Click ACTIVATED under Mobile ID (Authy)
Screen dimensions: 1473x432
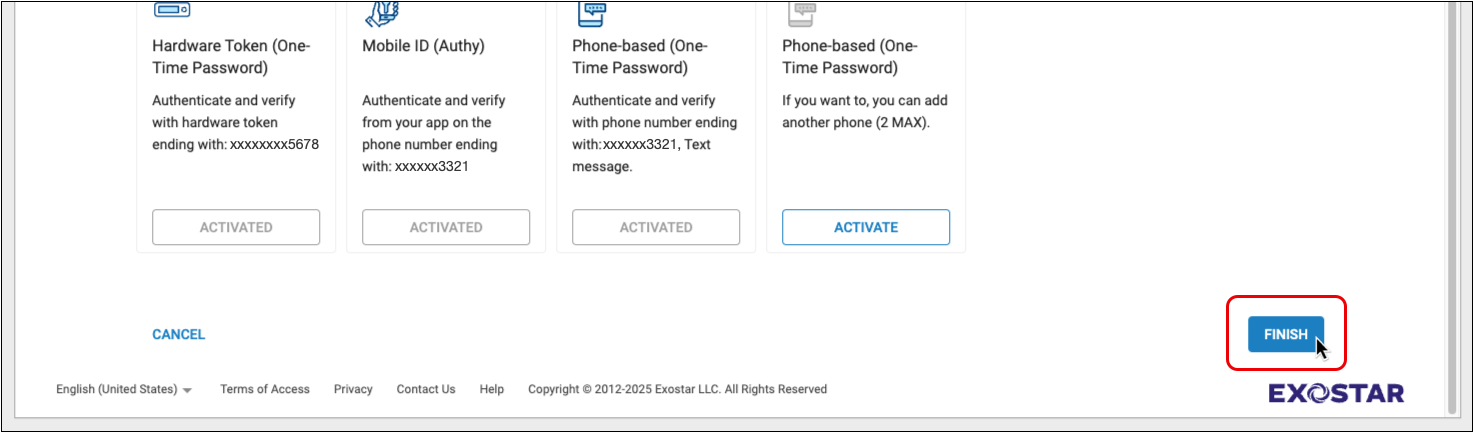(446, 227)
